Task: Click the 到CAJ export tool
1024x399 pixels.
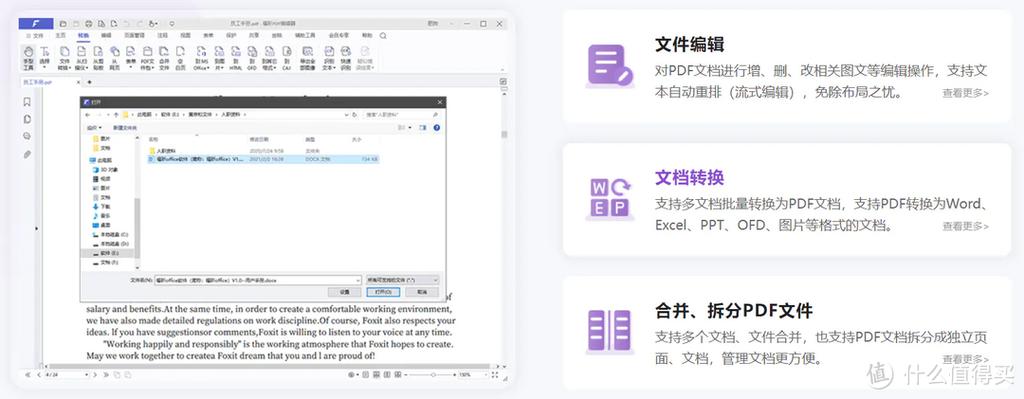Action: (x=286, y=58)
